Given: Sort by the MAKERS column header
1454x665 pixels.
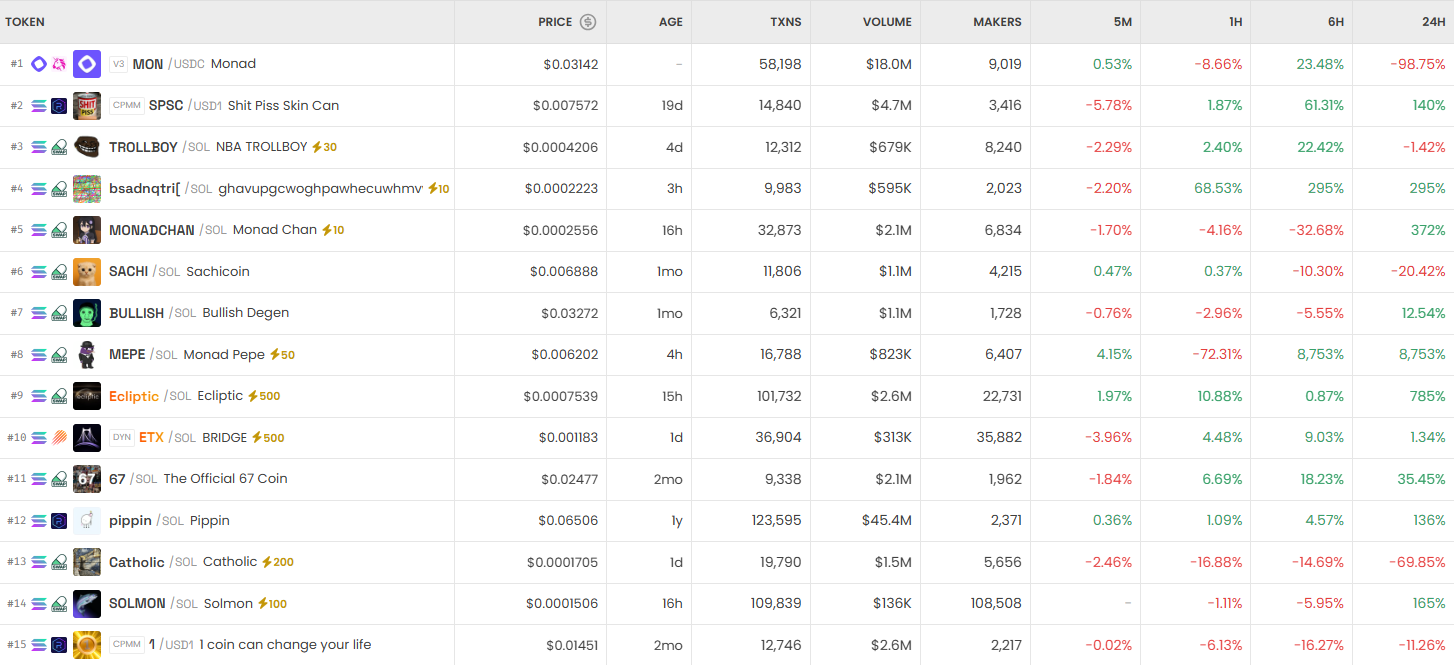Looking at the screenshot, I should click(x=997, y=22).
